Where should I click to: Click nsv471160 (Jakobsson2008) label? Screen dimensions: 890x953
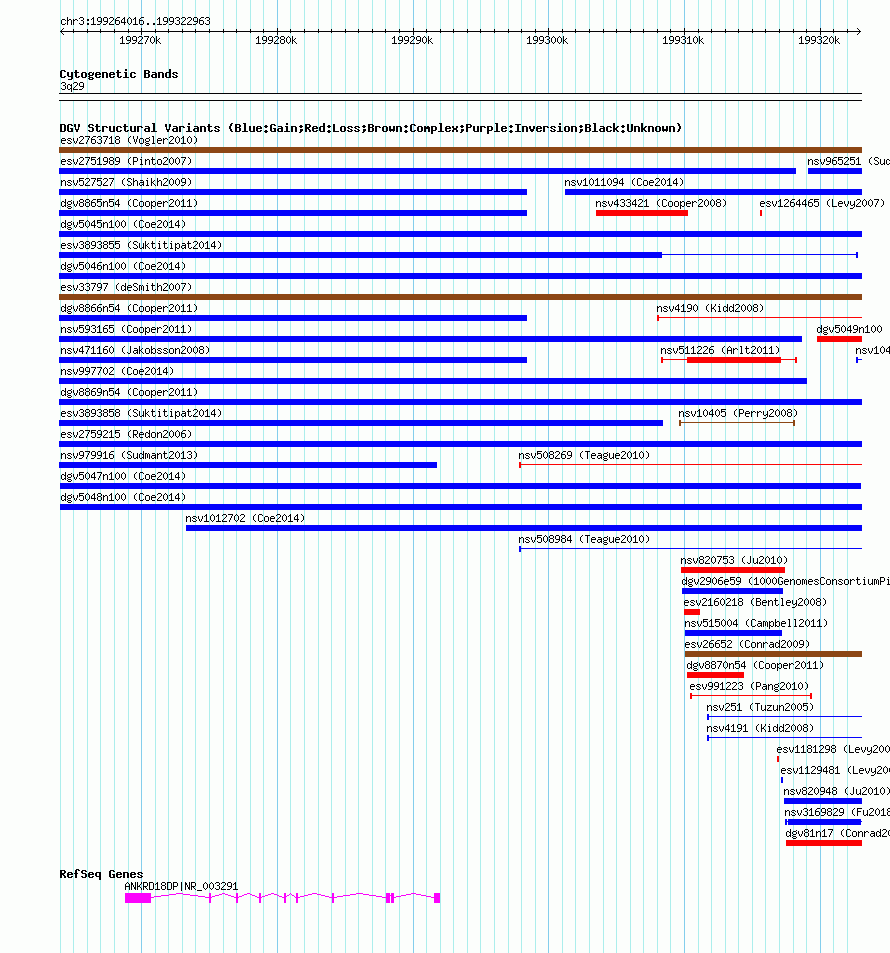coord(135,350)
